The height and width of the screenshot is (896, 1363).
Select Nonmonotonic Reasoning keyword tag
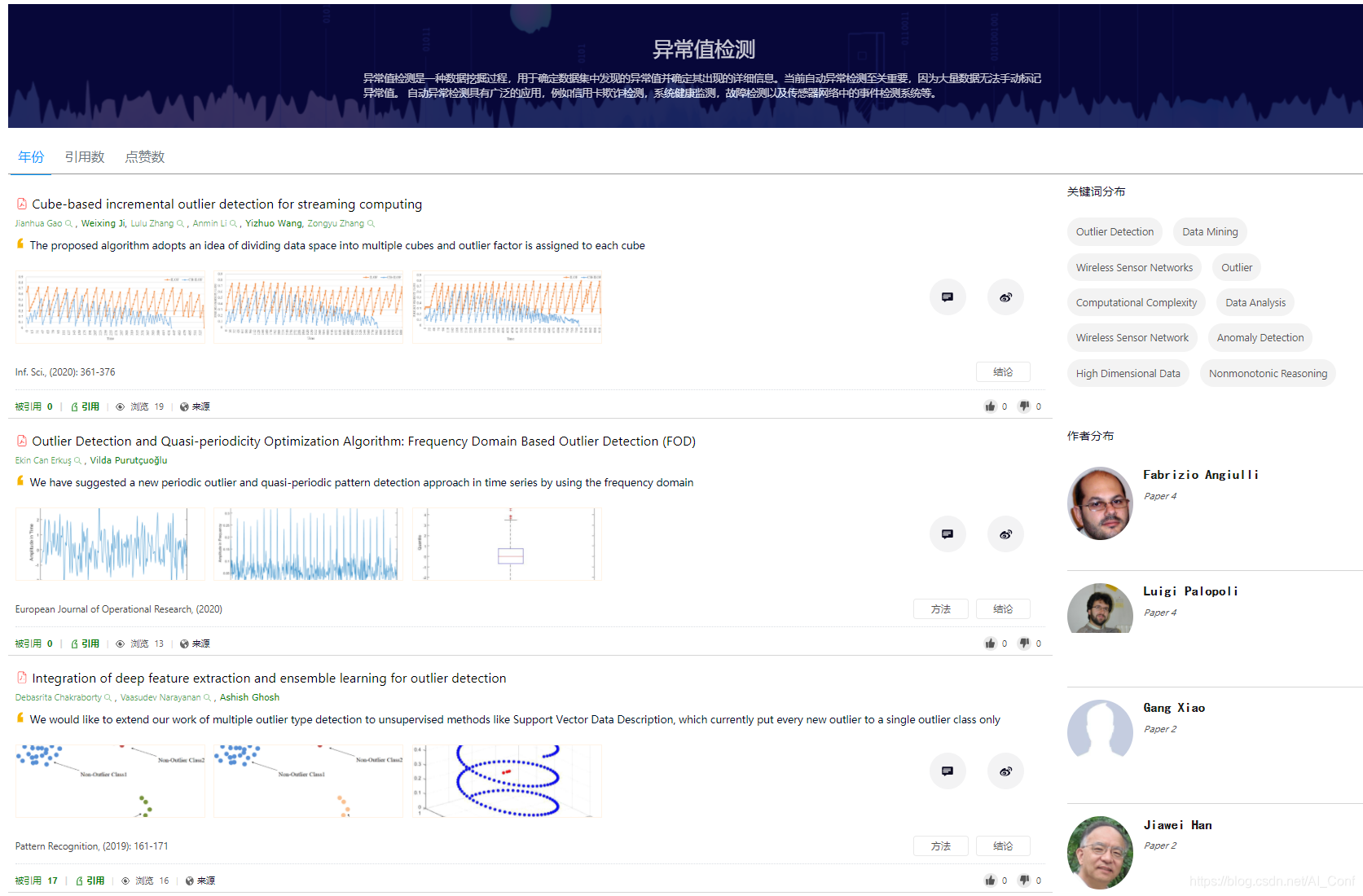1268,374
